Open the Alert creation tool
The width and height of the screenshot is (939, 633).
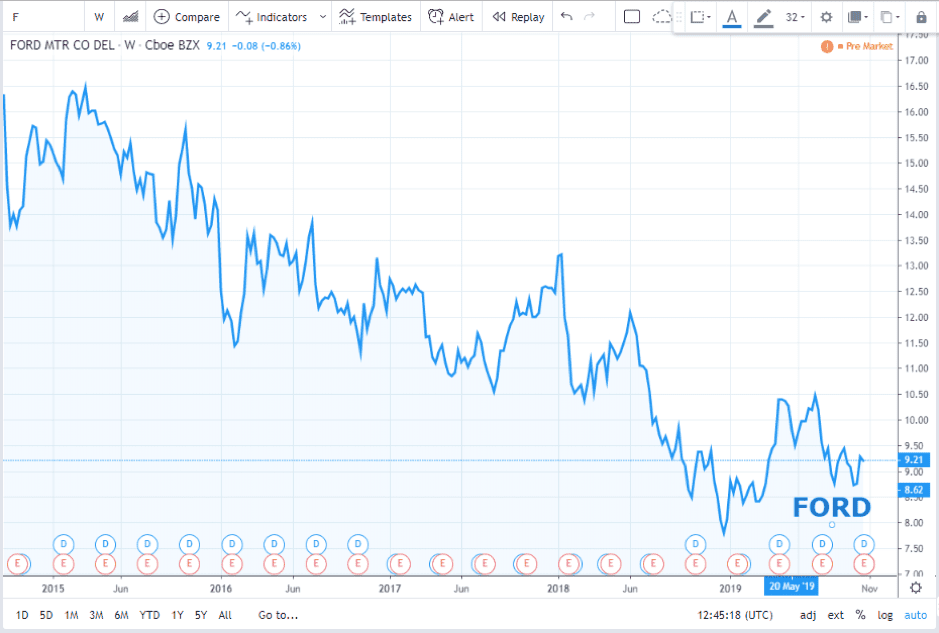(x=451, y=17)
